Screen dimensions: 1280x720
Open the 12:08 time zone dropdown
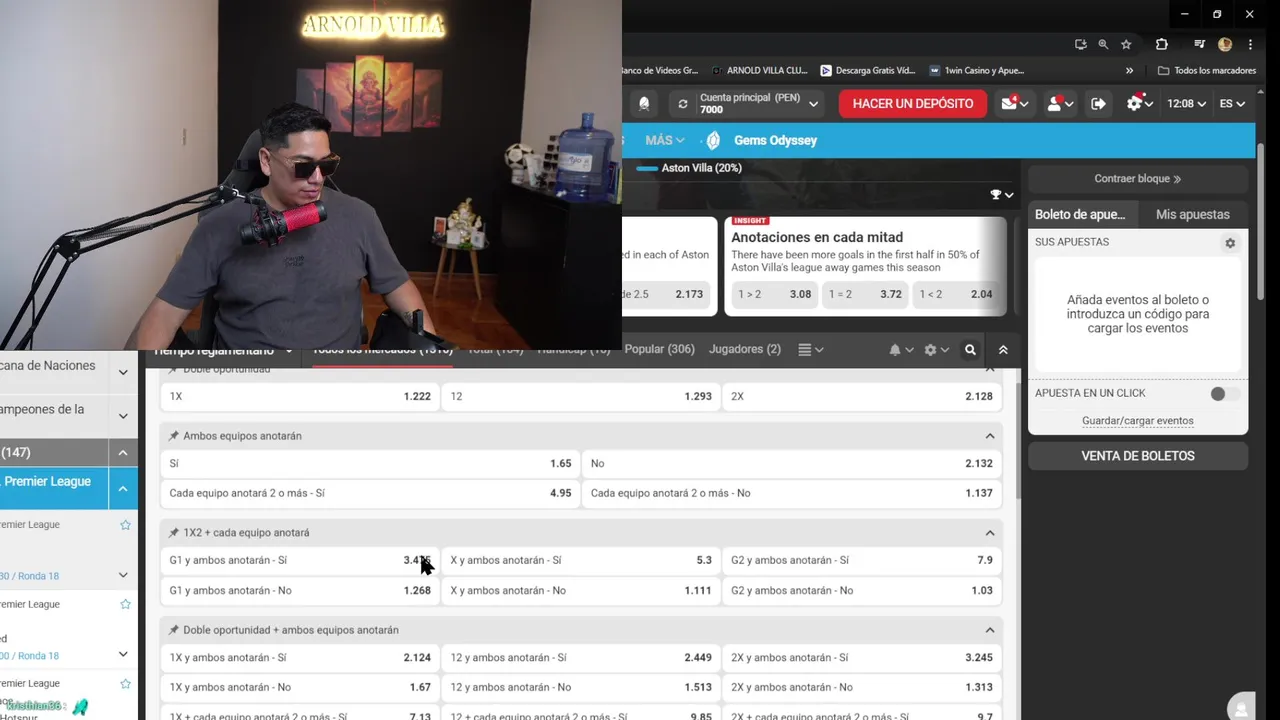1186,104
